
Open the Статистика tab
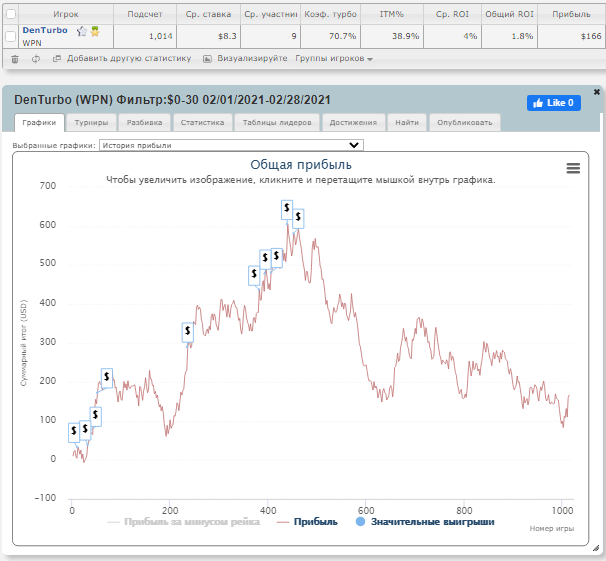click(203, 122)
